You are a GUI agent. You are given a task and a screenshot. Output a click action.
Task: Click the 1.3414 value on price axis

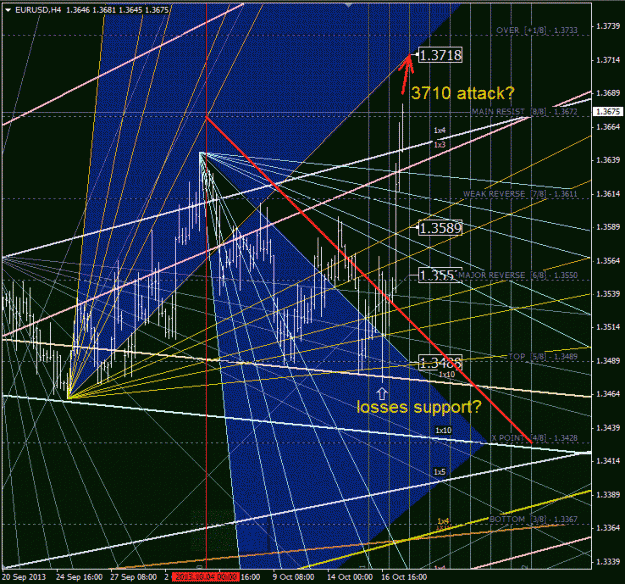pos(608,461)
